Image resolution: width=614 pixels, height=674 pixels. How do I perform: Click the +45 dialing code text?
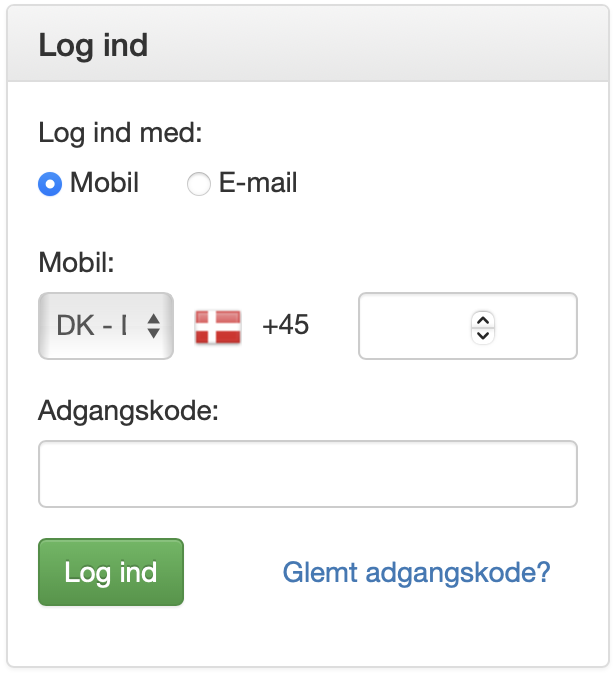tap(285, 326)
